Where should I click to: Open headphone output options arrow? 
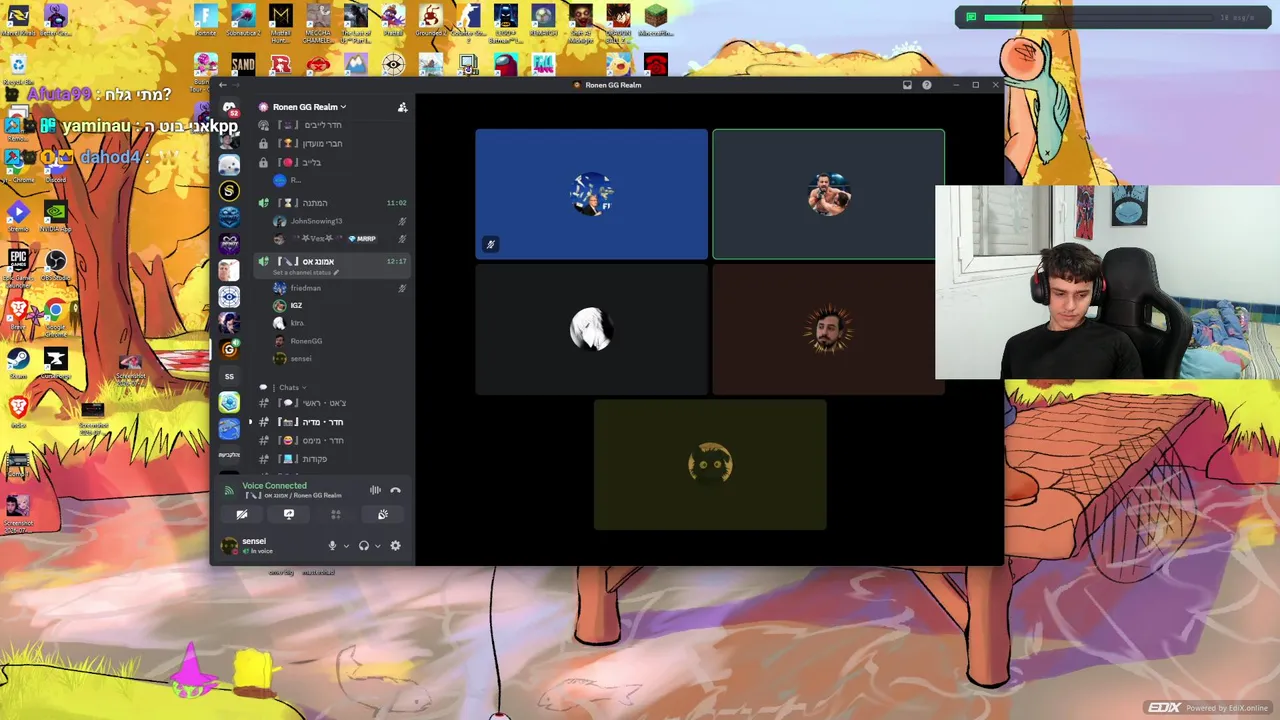coord(377,546)
